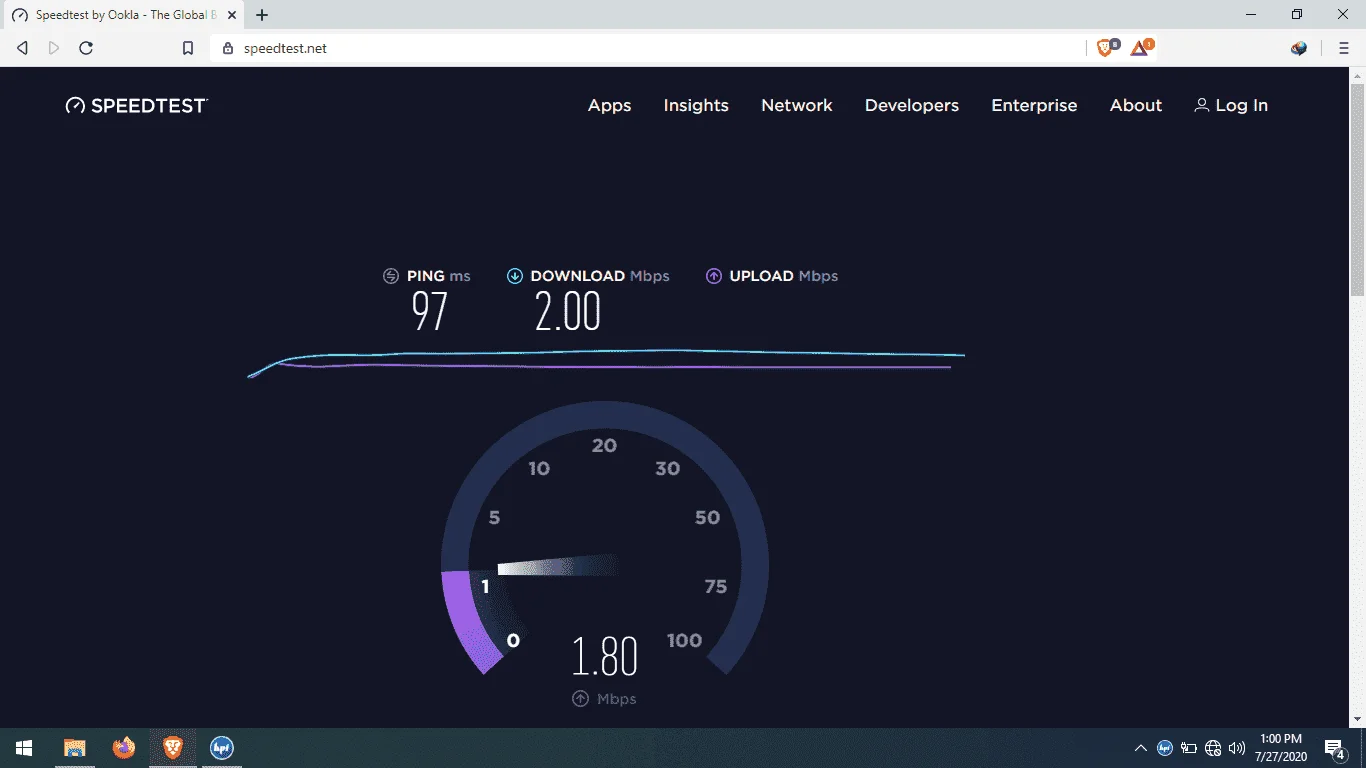The image size is (1366, 768).
Task: Minimize the browser window
Action: pos(1251,15)
